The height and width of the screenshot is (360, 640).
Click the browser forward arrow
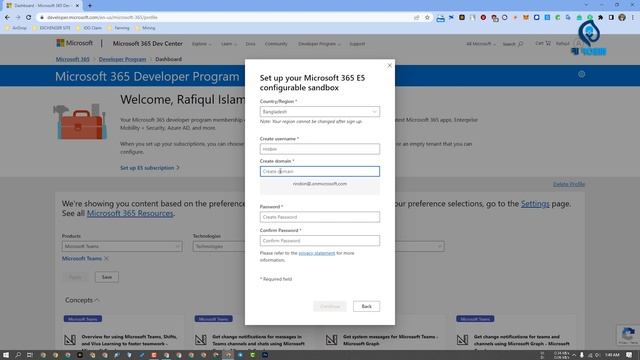[x=18, y=18]
